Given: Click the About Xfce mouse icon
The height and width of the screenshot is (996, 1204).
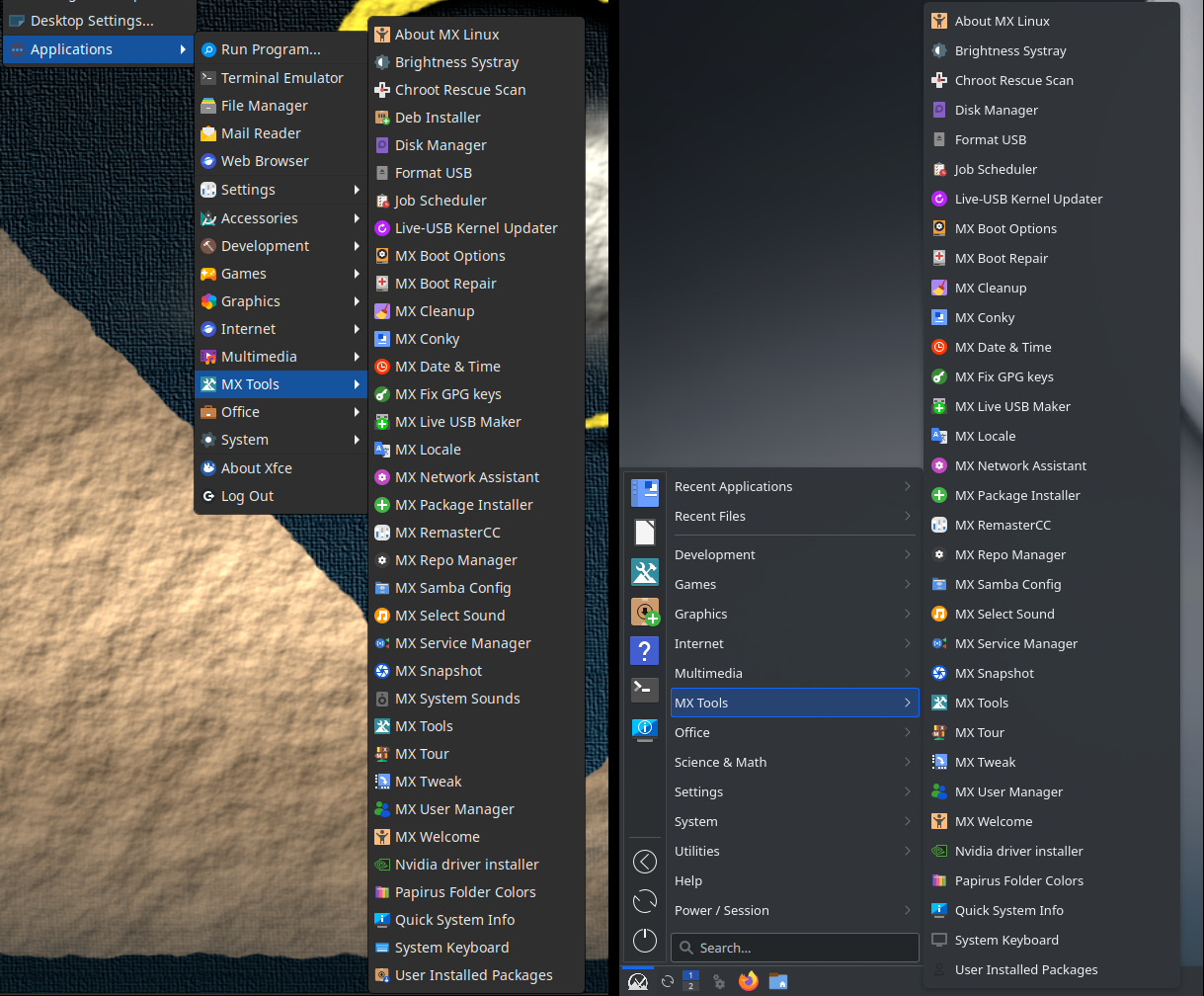Looking at the screenshot, I should [x=208, y=468].
